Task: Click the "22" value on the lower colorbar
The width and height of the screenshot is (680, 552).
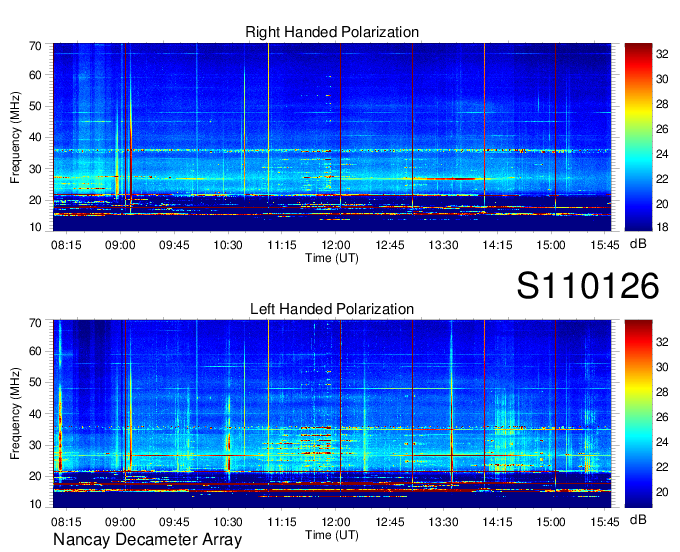Action: pyautogui.click(x=662, y=467)
